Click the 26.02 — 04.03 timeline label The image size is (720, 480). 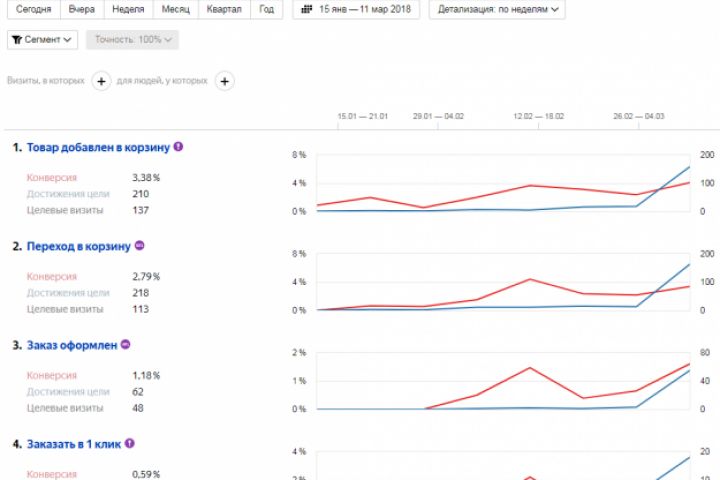tap(639, 116)
